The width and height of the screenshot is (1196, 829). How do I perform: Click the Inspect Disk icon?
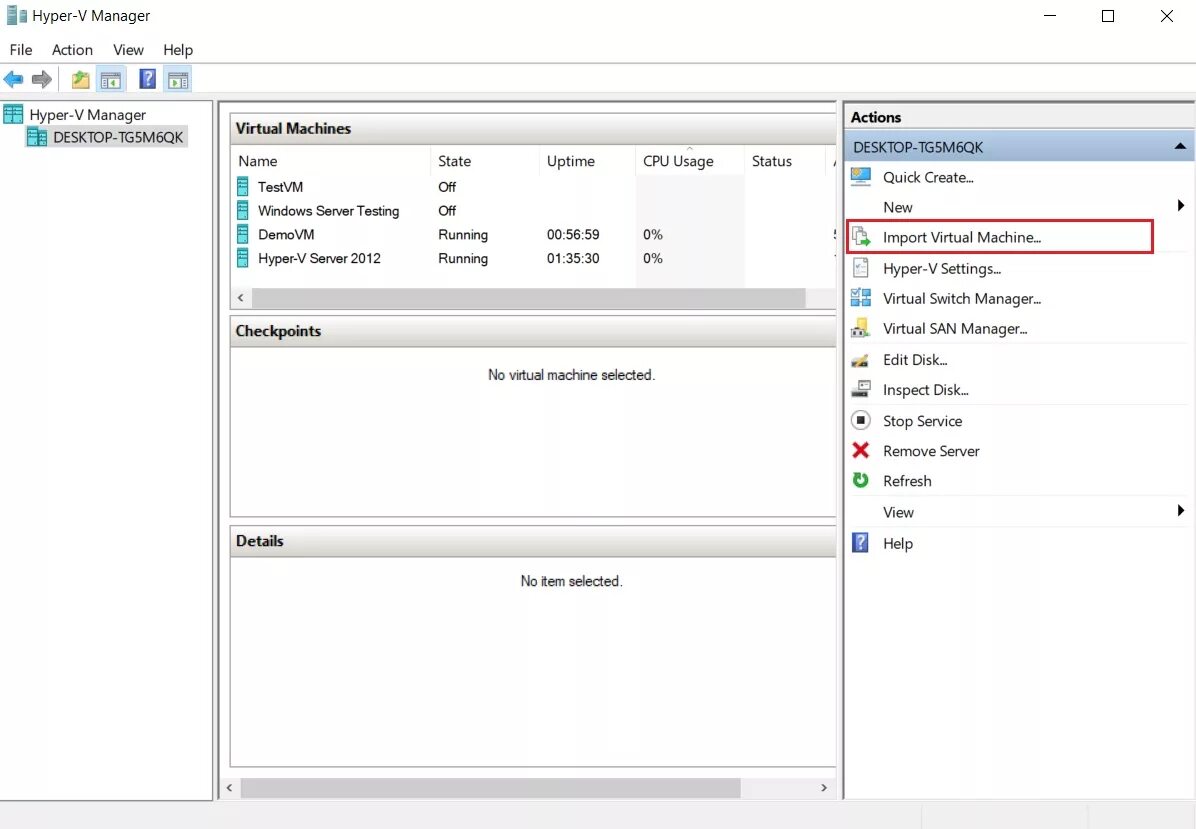pos(861,390)
